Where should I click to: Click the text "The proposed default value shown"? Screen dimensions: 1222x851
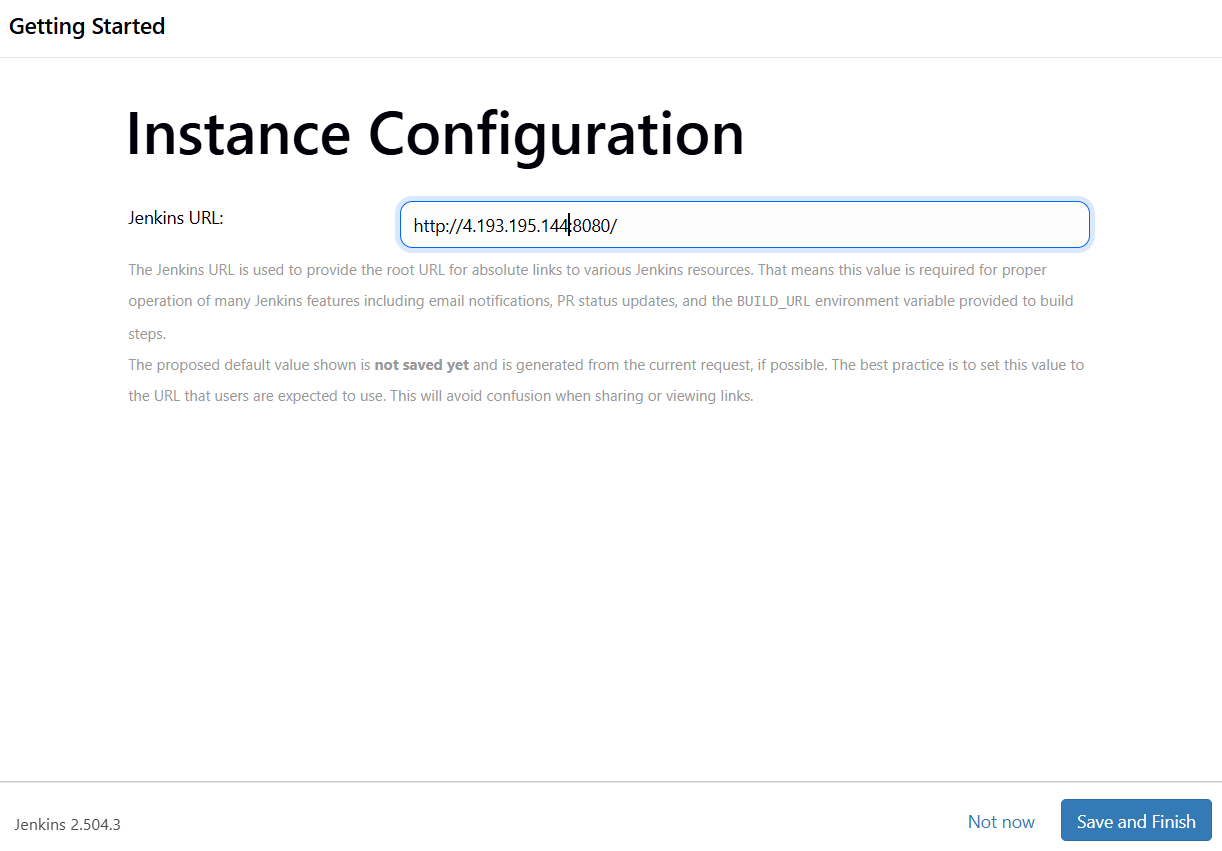pyautogui.click(x=243, y=365)
